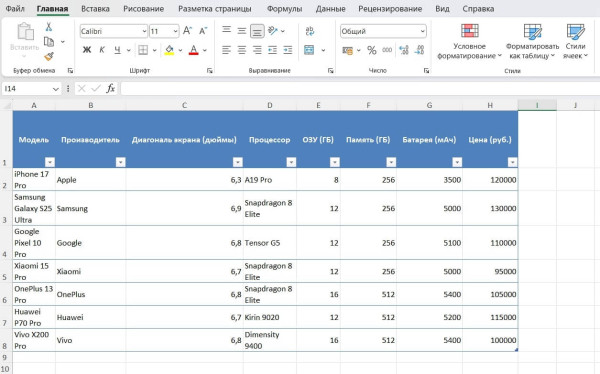Toggle italic (К) formatting
Image resolution: width=600 pixels, height=374 pixels.
pos(102,50)
